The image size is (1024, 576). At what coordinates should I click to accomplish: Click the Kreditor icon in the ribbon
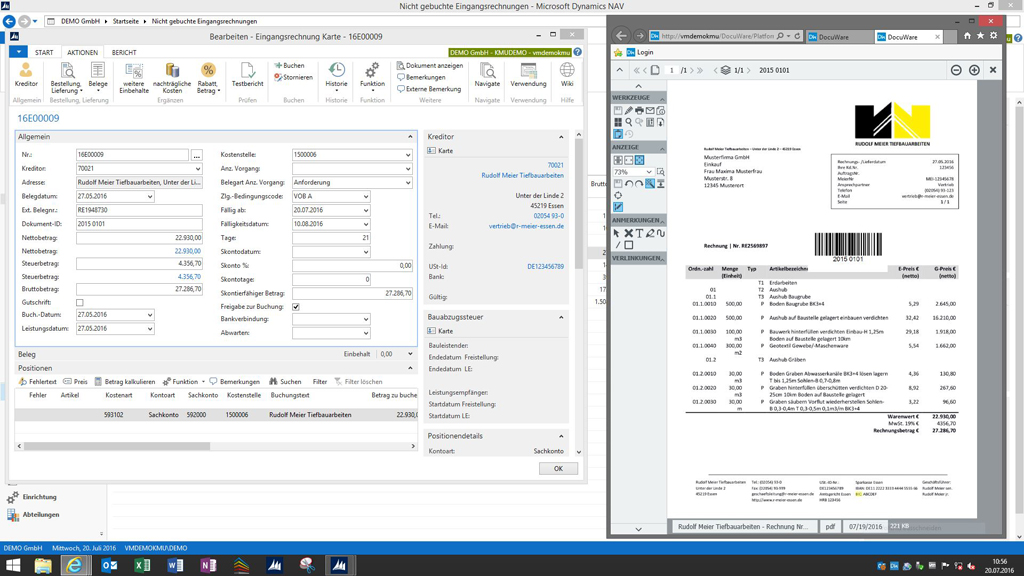[26, 73]
